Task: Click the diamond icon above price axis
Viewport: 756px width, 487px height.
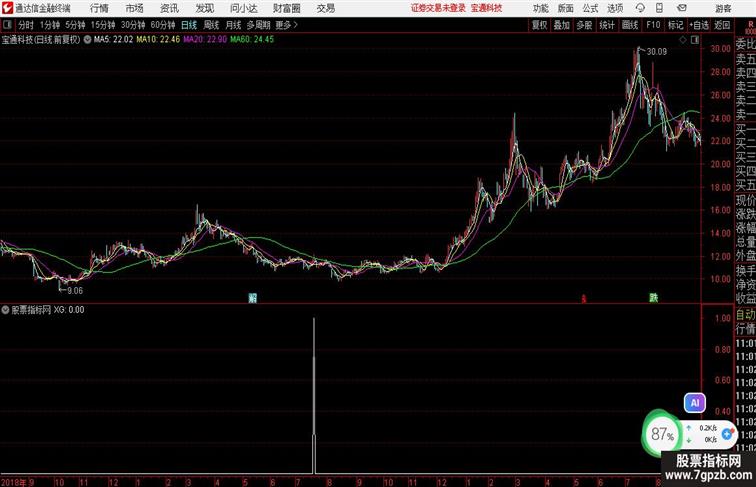Action: [x=683, y=40]
